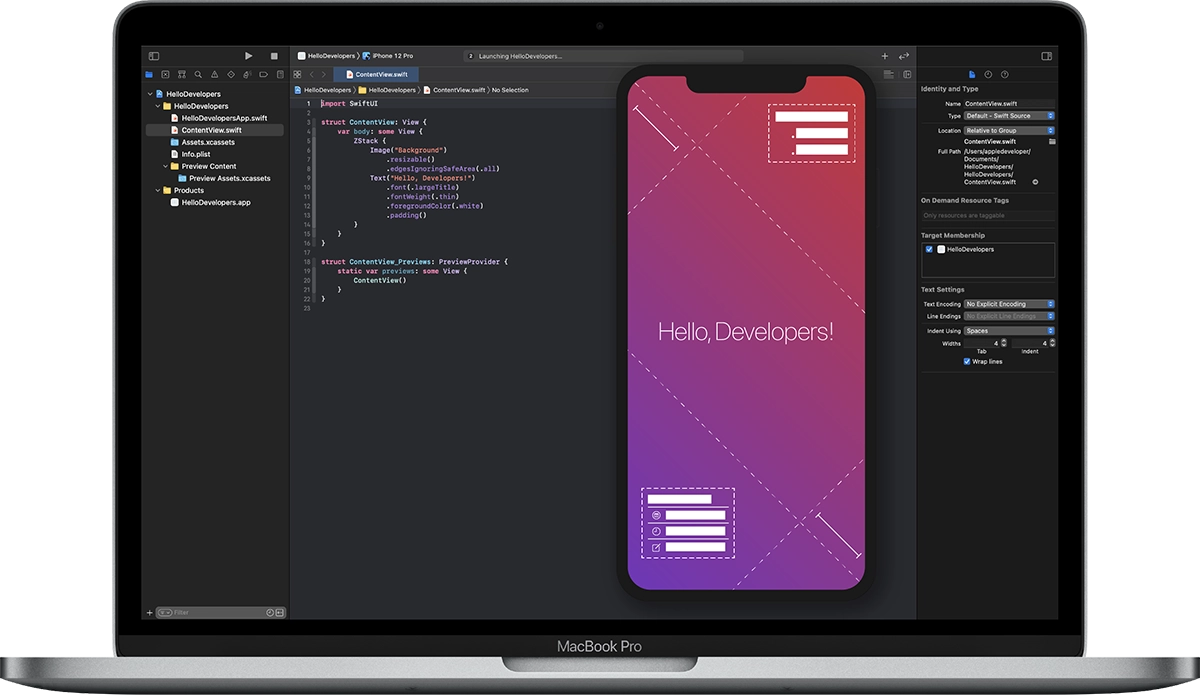
Task: Toggle recent files filter in navigator
Action: (x=270, y=612)
